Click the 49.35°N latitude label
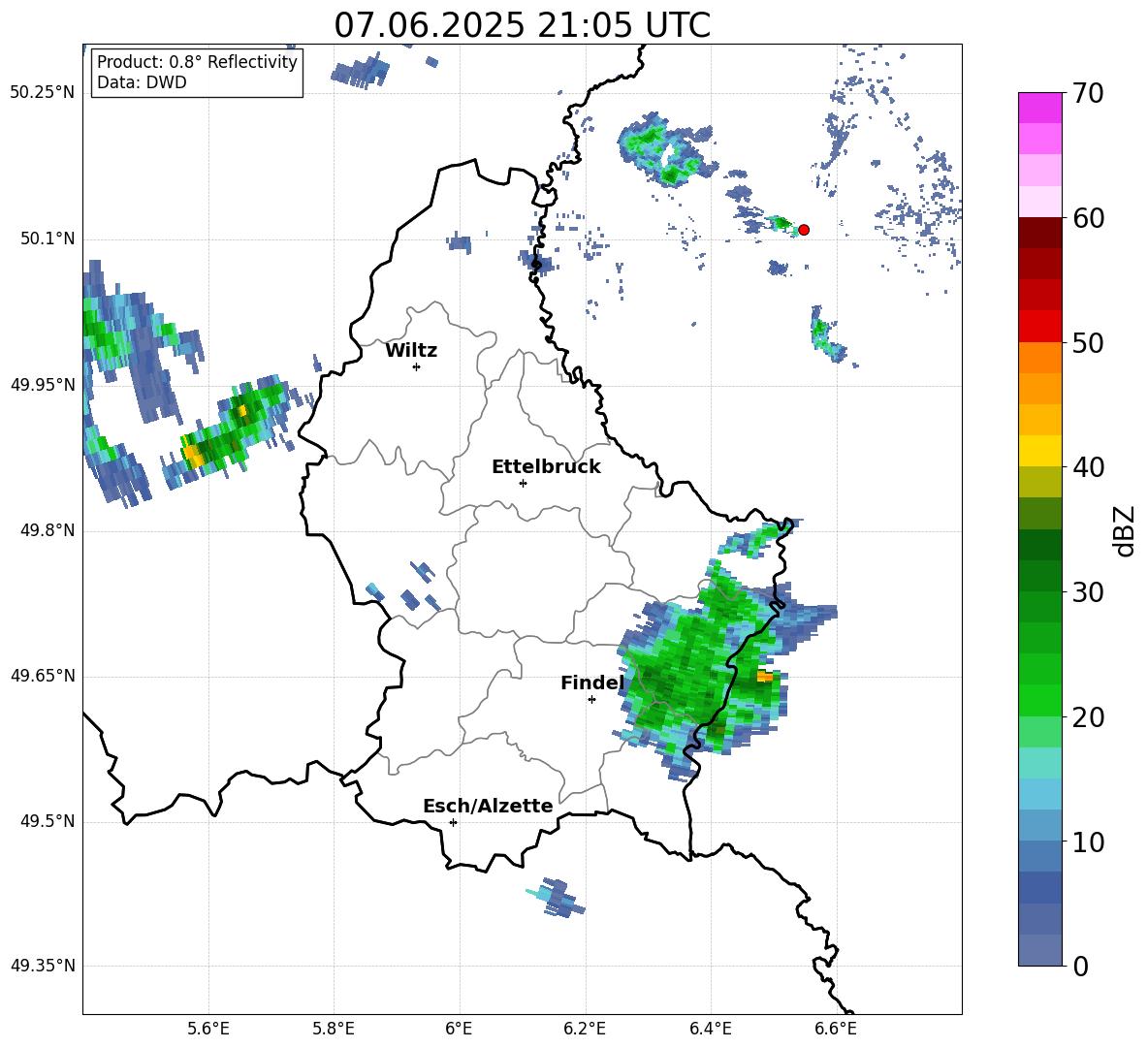The width and height of the screenshot is (1148, 1048). point(43,966)
